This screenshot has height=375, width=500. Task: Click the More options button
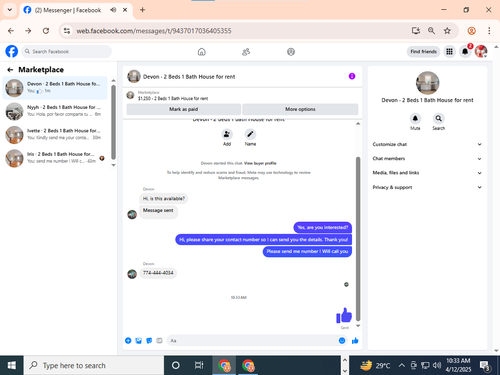300,109
